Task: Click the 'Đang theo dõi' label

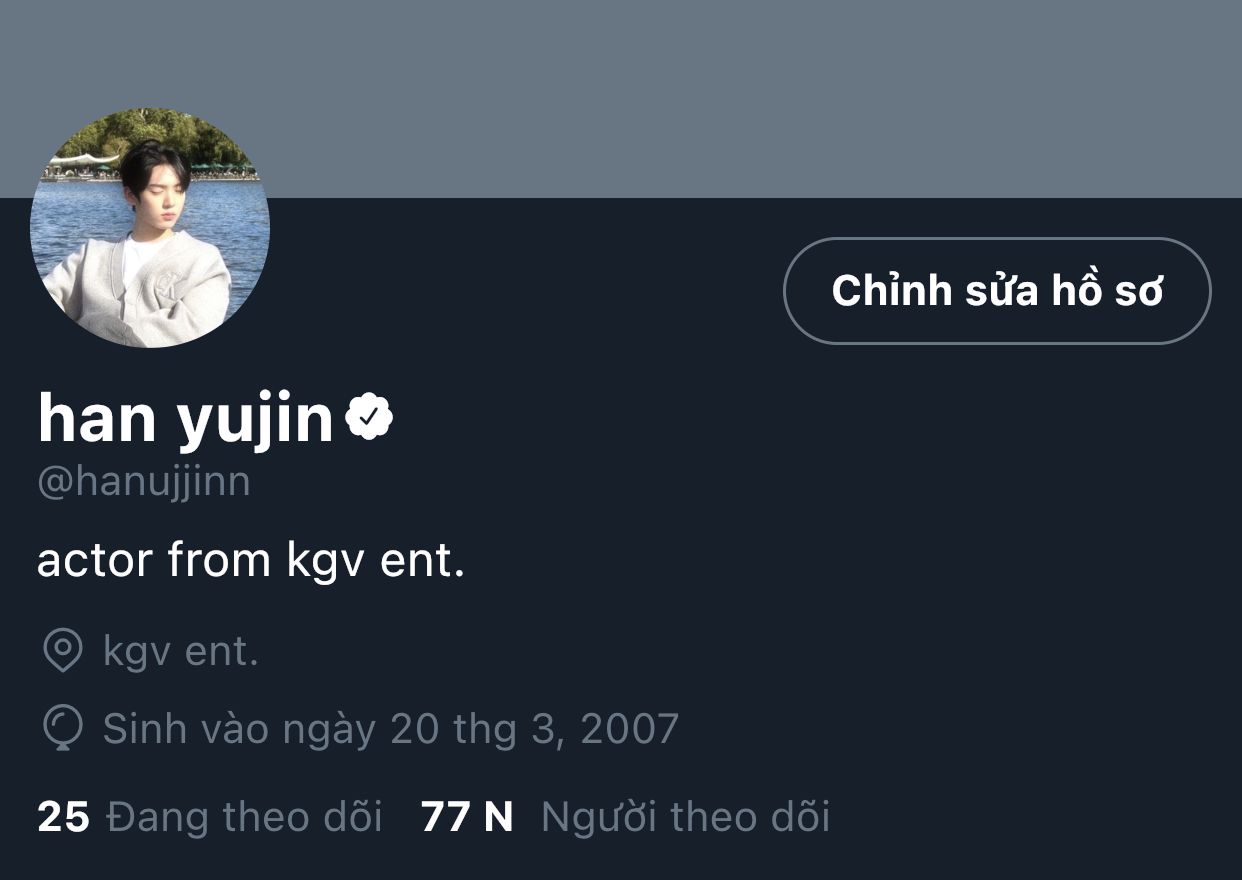Action: click(245, 817)
